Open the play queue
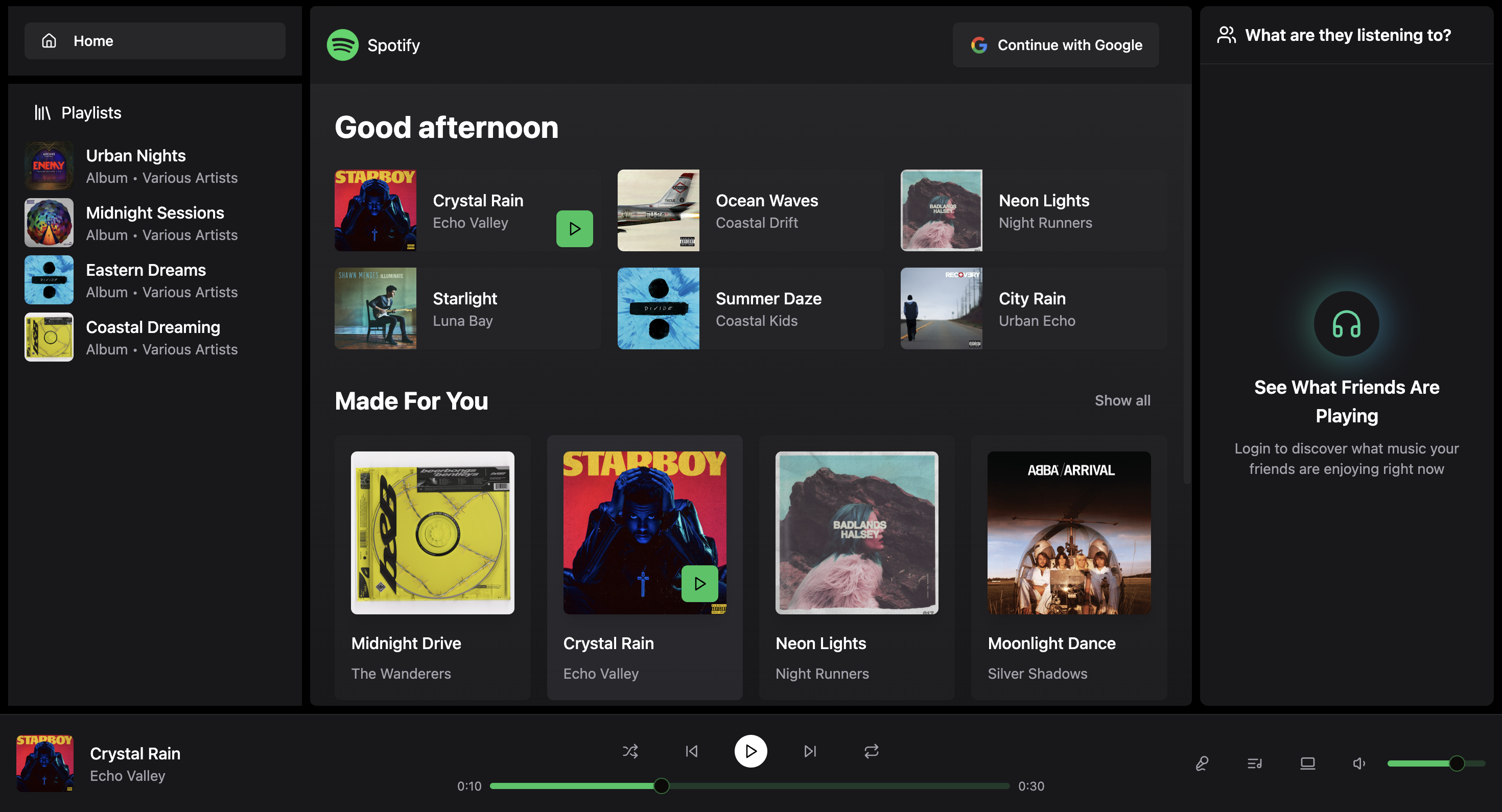Screen dimensions: 1502x812 click(x=1255, y=763)
